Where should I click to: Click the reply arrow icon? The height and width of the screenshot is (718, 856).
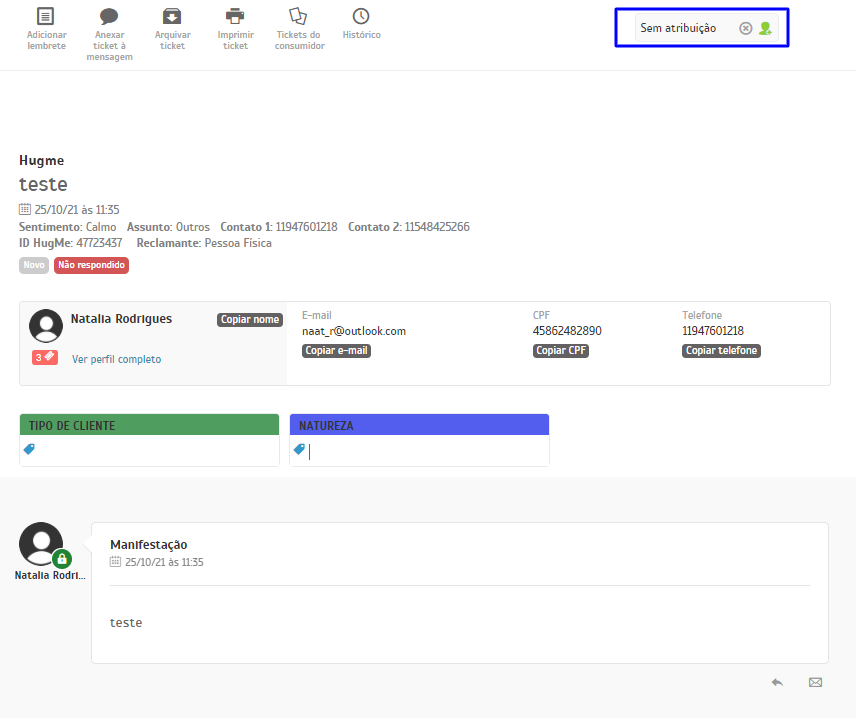click(x=777, y=682)
